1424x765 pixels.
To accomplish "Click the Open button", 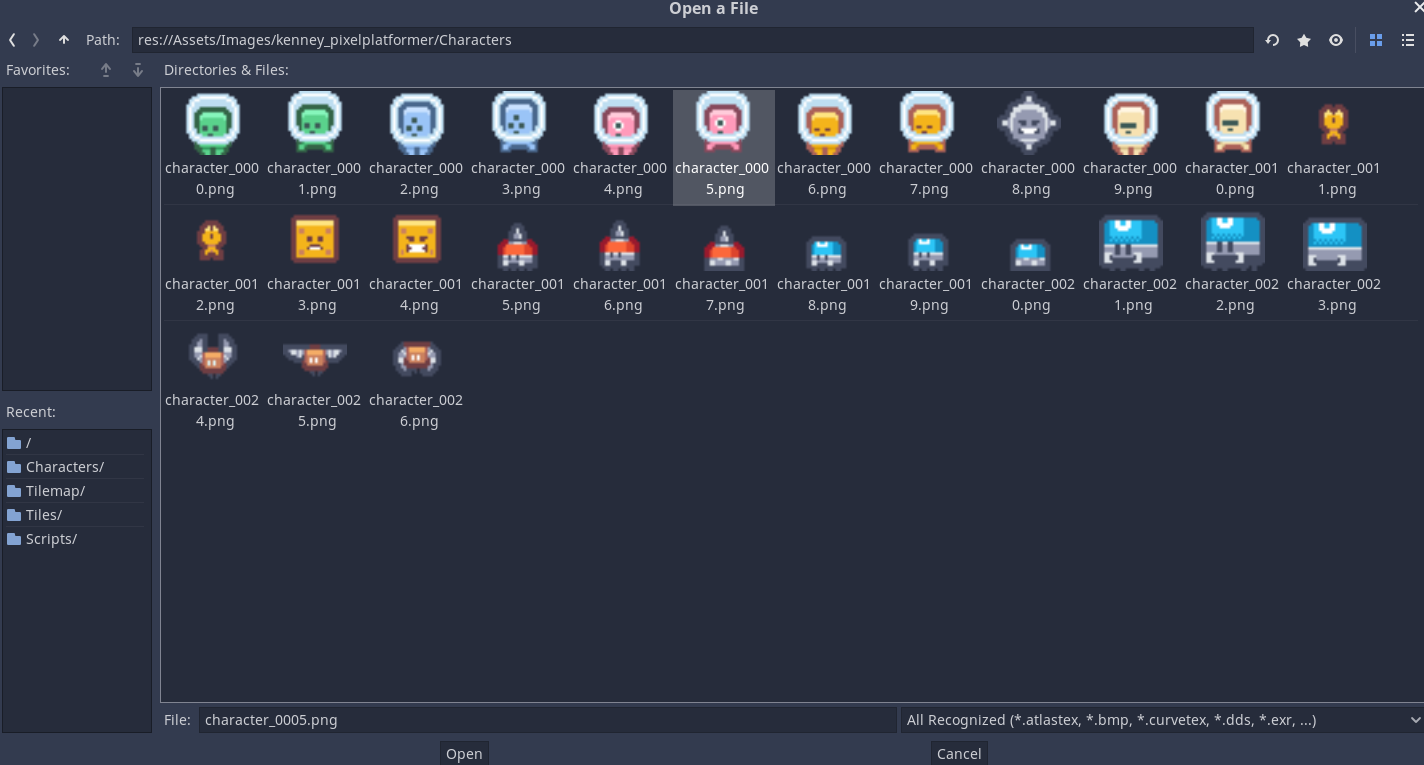I will [464, 753].
